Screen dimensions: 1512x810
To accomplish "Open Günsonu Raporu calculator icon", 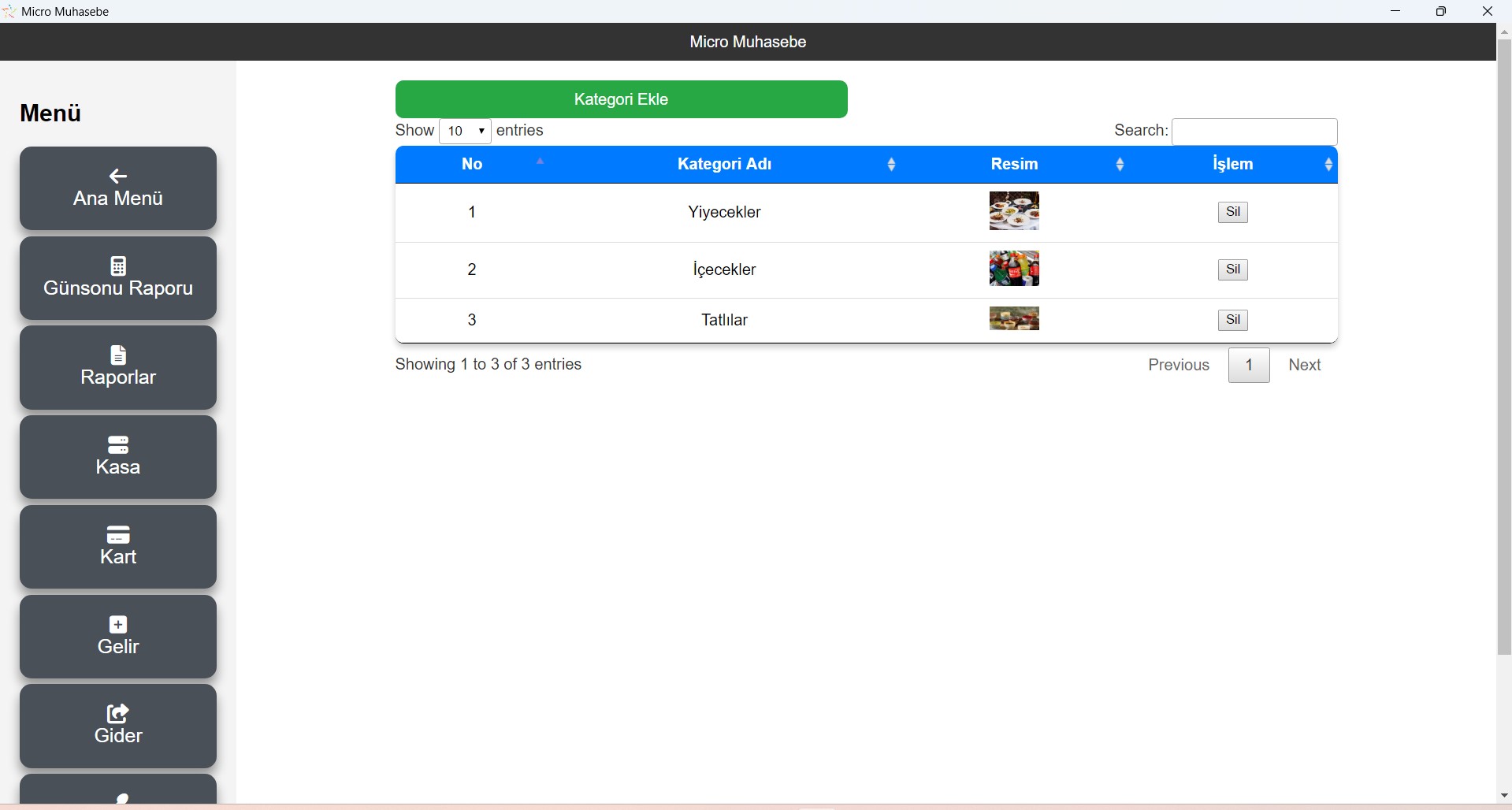I will [118, 266].
